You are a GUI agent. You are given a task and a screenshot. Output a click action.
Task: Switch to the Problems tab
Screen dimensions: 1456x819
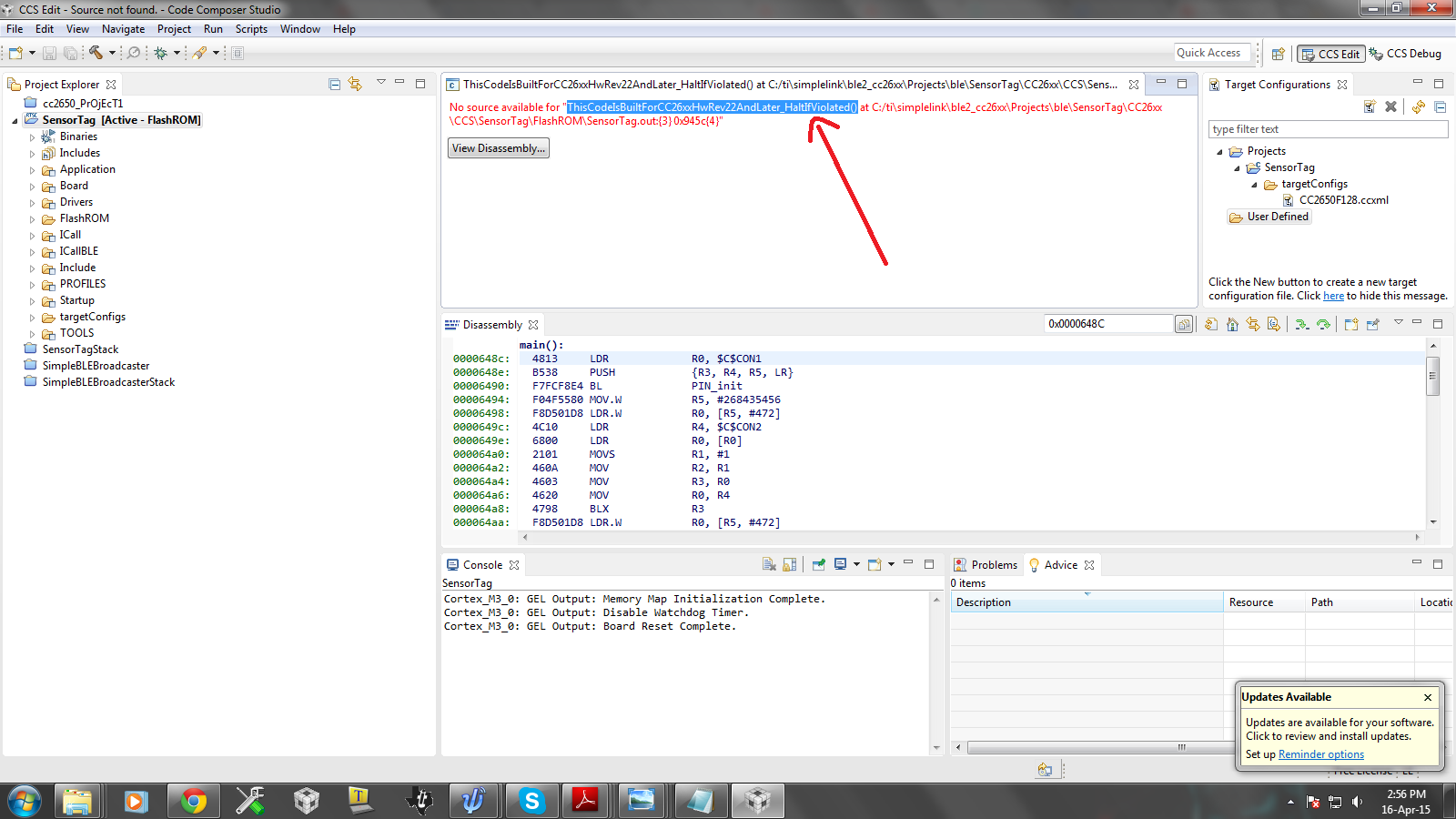[985, 565]
